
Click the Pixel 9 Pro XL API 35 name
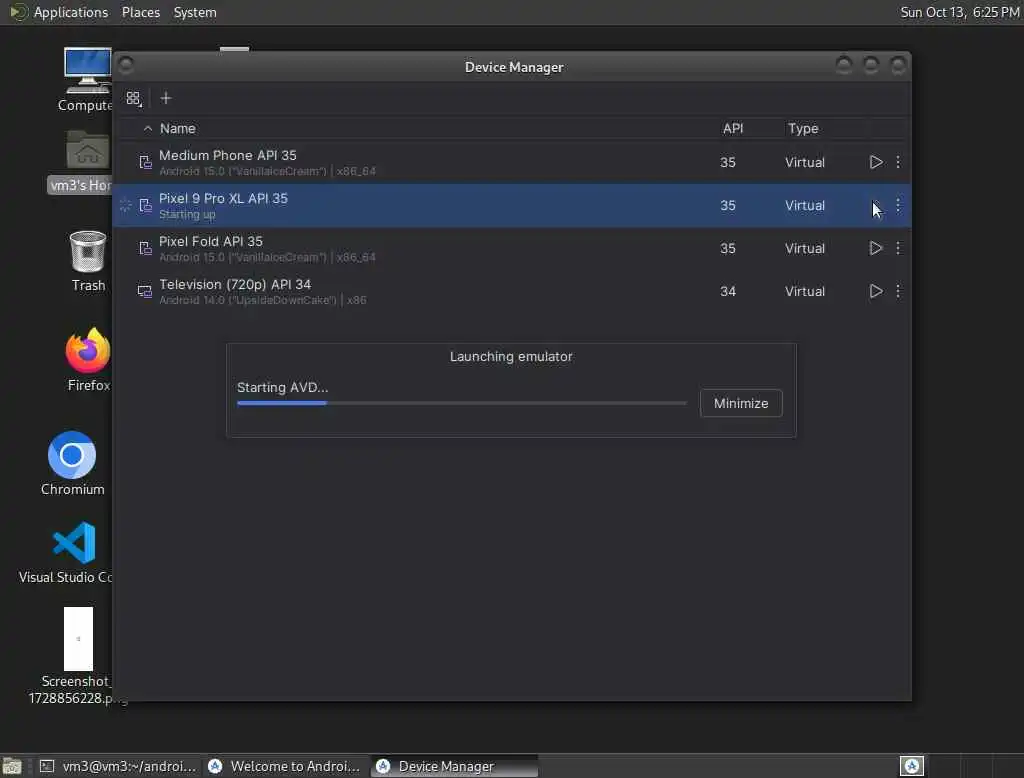tap(223, 199)
